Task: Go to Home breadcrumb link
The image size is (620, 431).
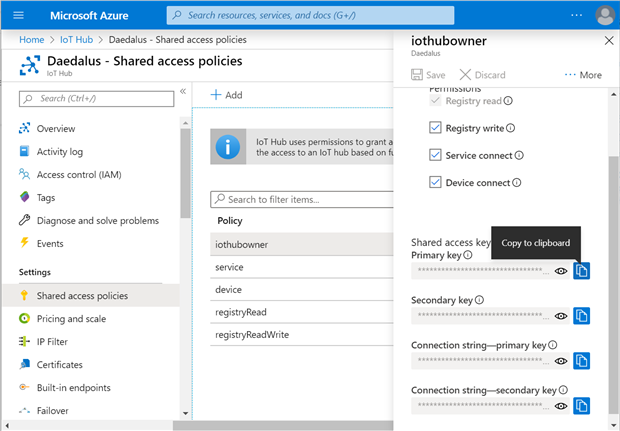Action: (x=32, y=40)
